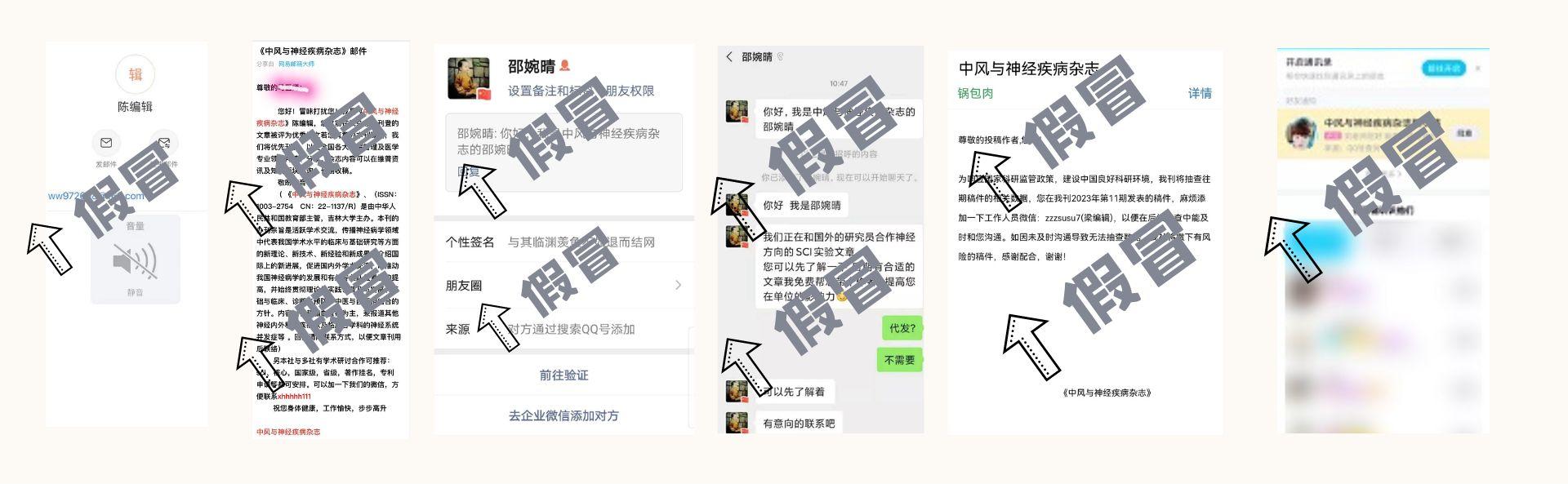Screen dimensions: 1568x484
Task: Tap the sender avatar beside 你好 我是邵婉晴
Action: (737, 205)
